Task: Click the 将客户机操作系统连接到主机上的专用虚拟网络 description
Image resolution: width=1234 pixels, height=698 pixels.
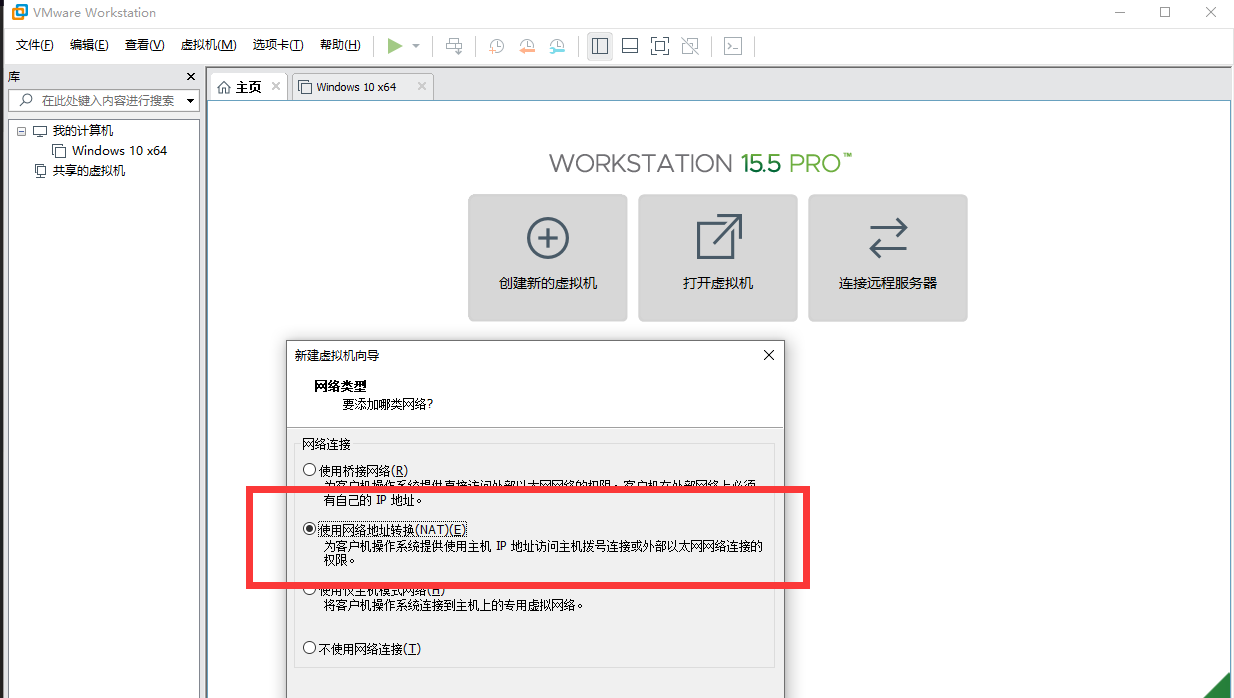Action: (x=453, y=605)
